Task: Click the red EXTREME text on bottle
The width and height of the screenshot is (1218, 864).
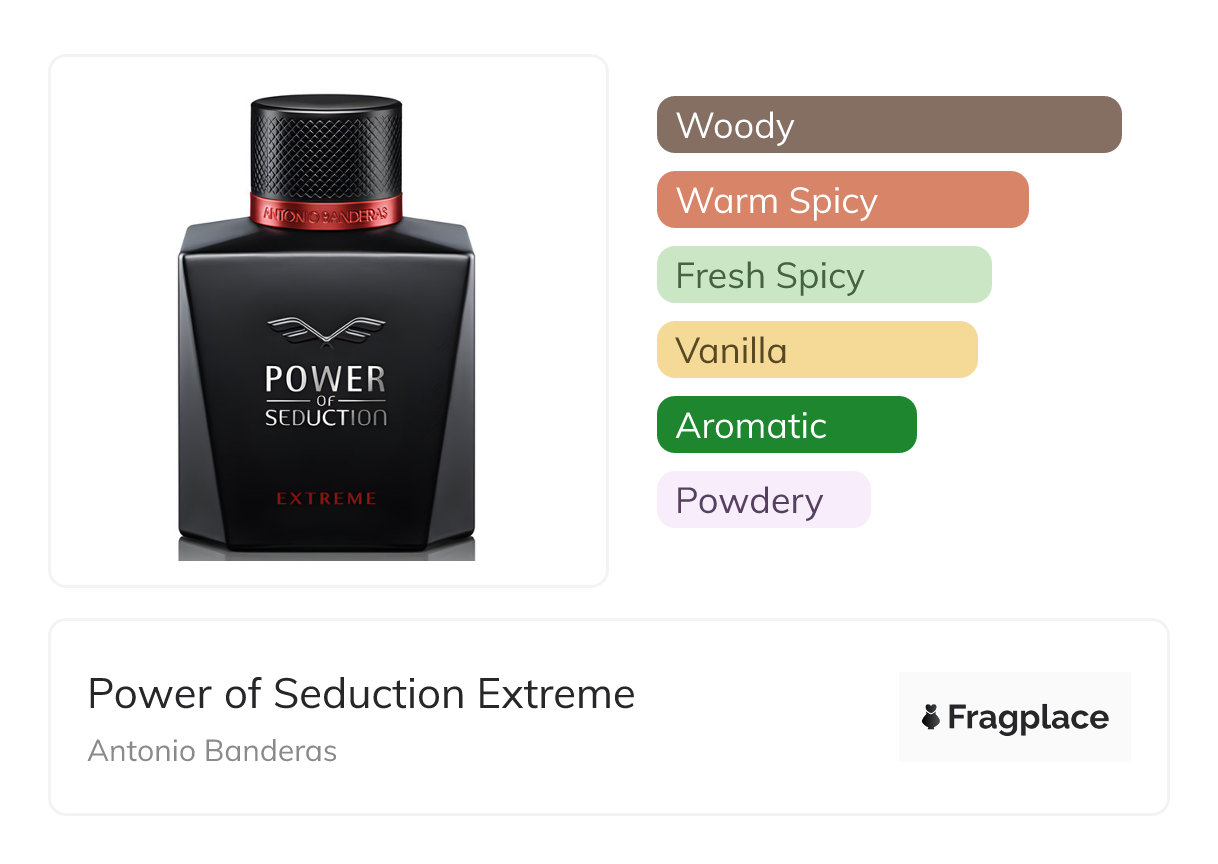Action: [326, 498]
